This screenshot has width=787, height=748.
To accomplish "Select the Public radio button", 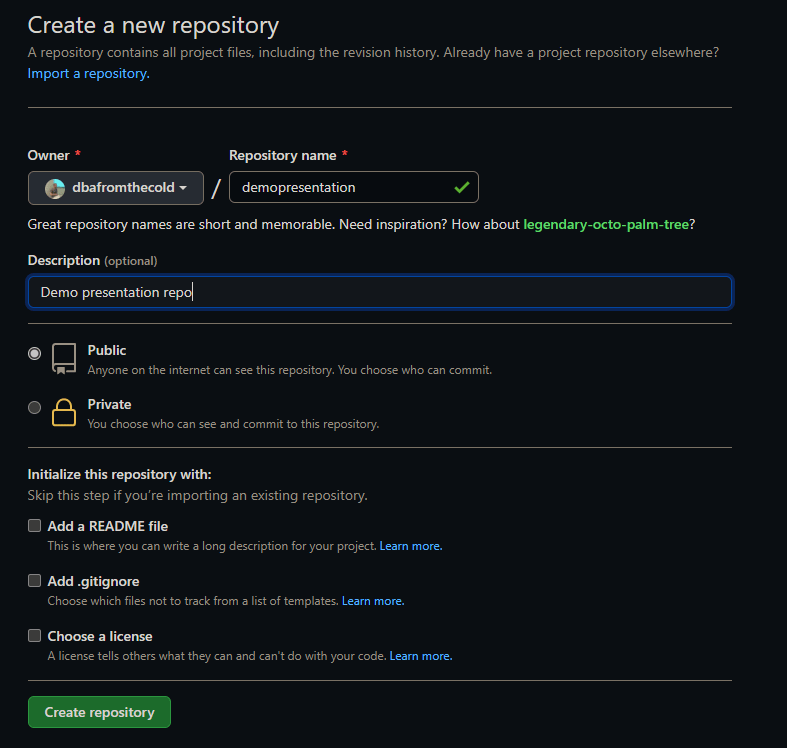I will (x=35, y=353).
